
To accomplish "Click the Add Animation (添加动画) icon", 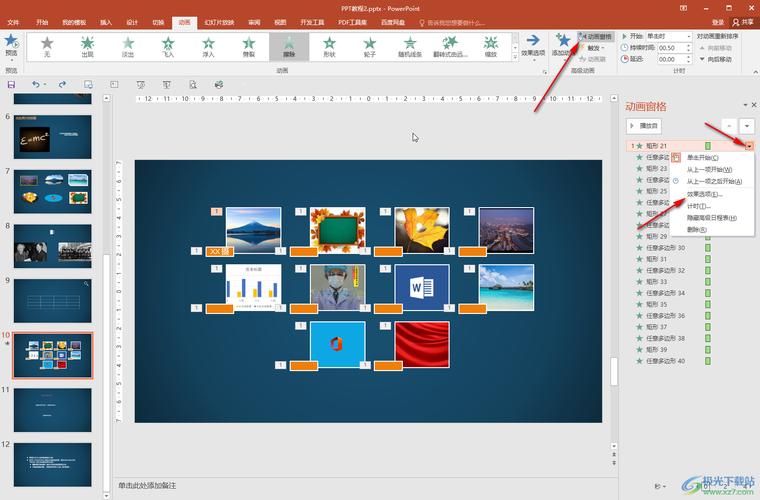I will tap(562, 41).
